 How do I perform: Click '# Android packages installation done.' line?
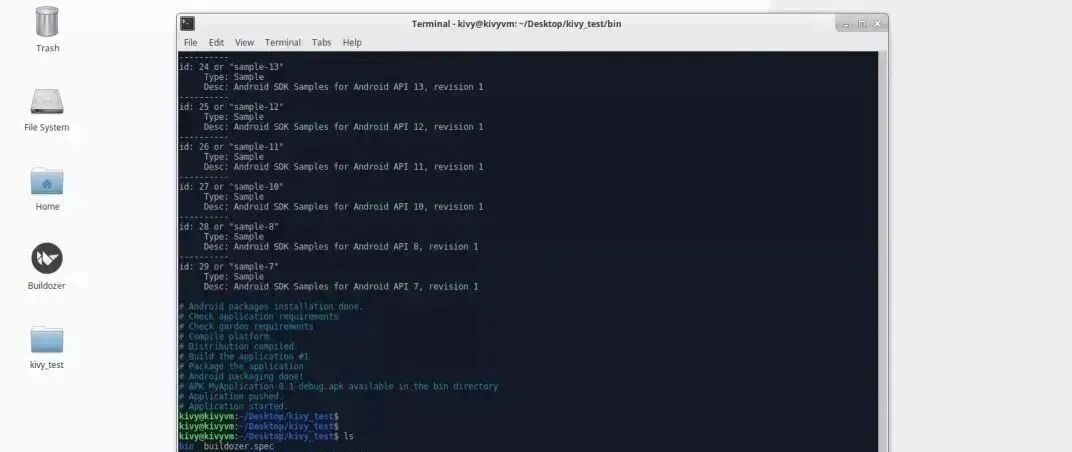pyautogui.click(x=271, y=306)
